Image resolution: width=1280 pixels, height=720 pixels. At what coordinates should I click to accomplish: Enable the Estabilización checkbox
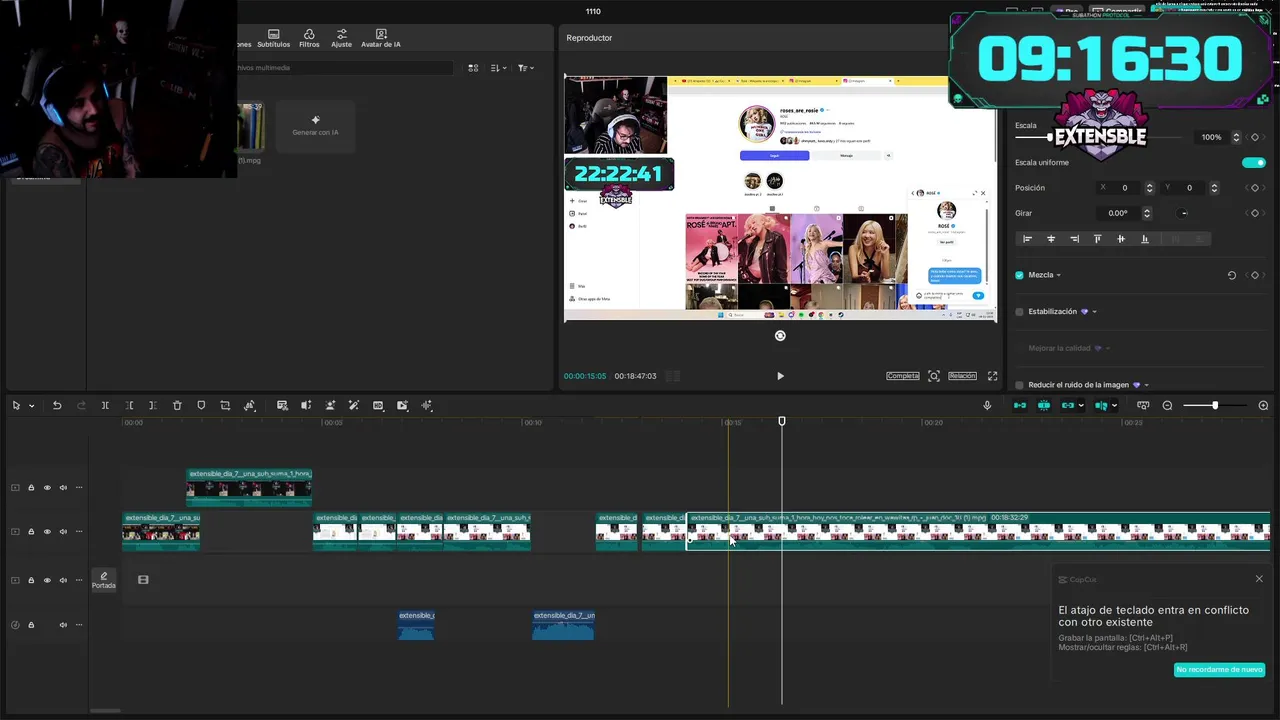click(1019, 312)
